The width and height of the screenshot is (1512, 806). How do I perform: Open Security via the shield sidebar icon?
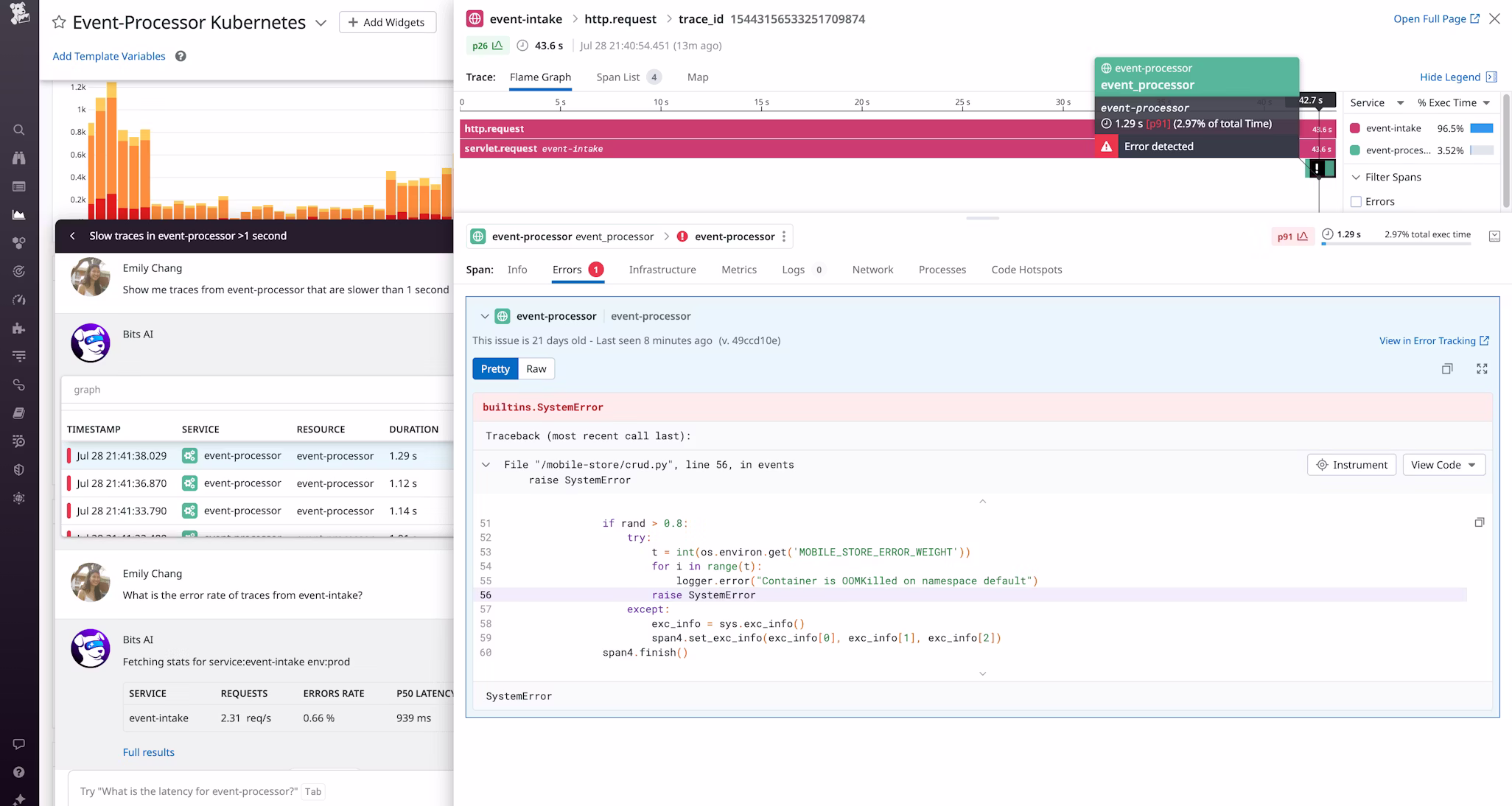tap(19, 469)
